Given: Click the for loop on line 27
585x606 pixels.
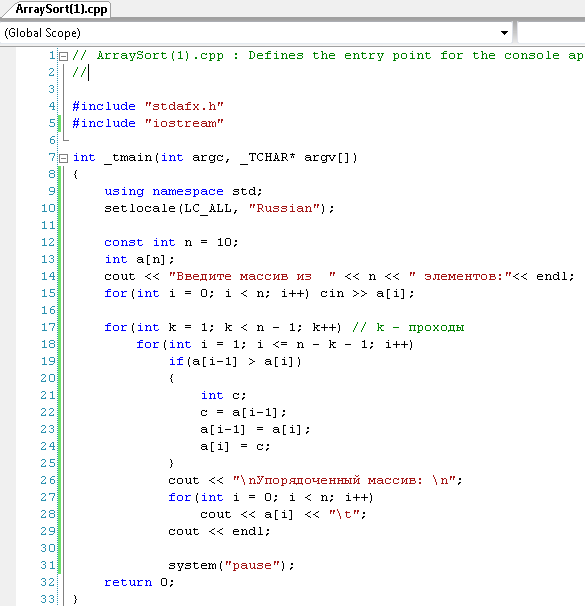Looking at the screenshot, I should coord(271,497).
